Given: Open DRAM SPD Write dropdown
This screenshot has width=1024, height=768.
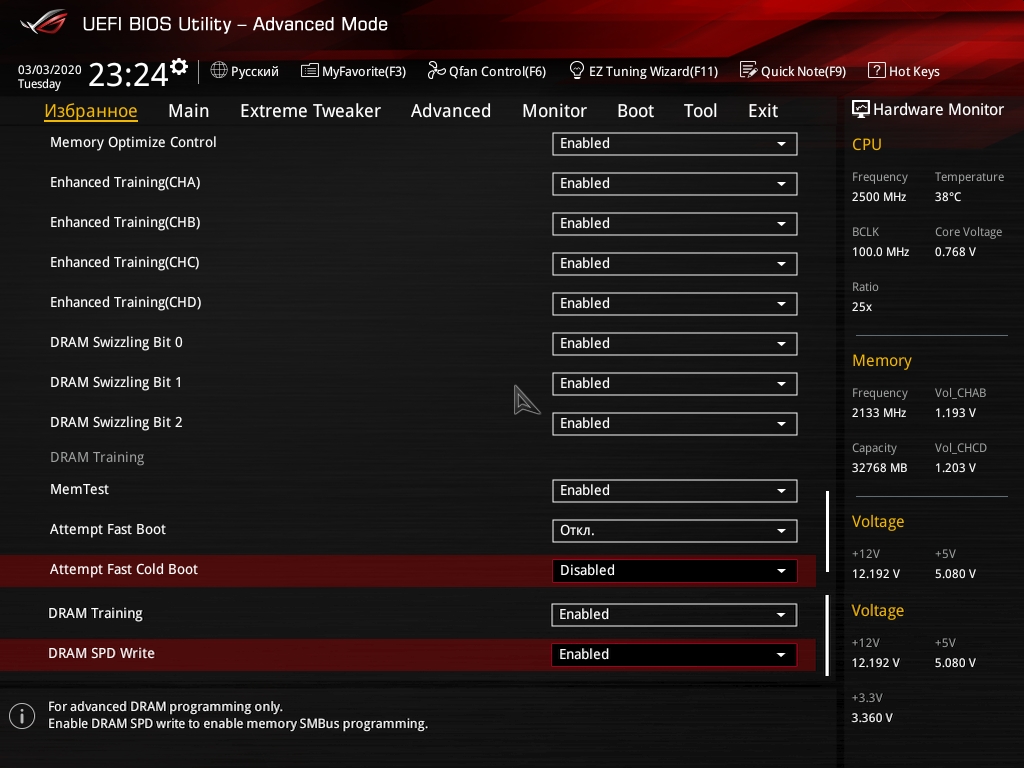Looking at the screenshot, I should click(674, 654).
